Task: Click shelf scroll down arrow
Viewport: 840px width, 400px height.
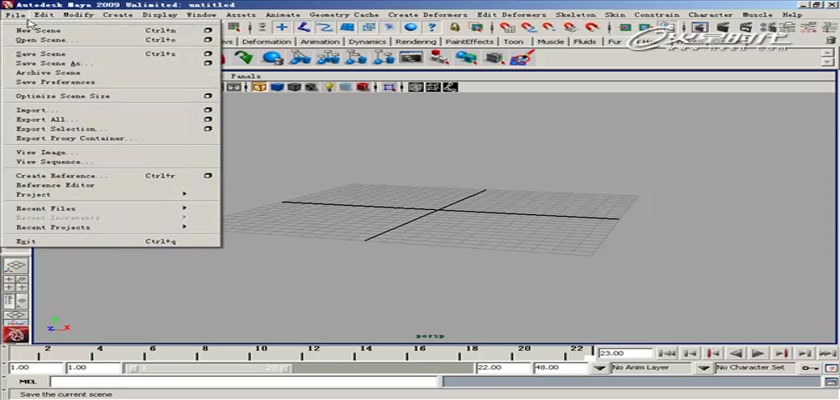Action: tap(828, 62)
